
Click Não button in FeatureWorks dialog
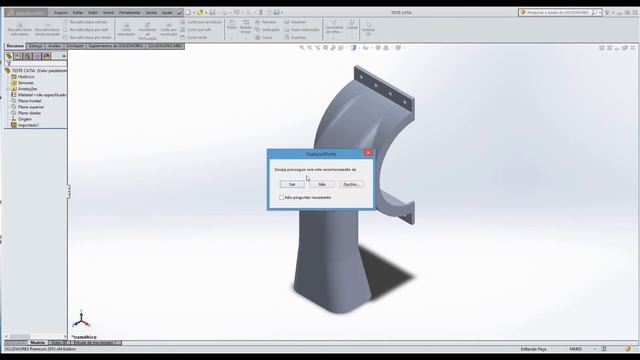coord(322,184)
